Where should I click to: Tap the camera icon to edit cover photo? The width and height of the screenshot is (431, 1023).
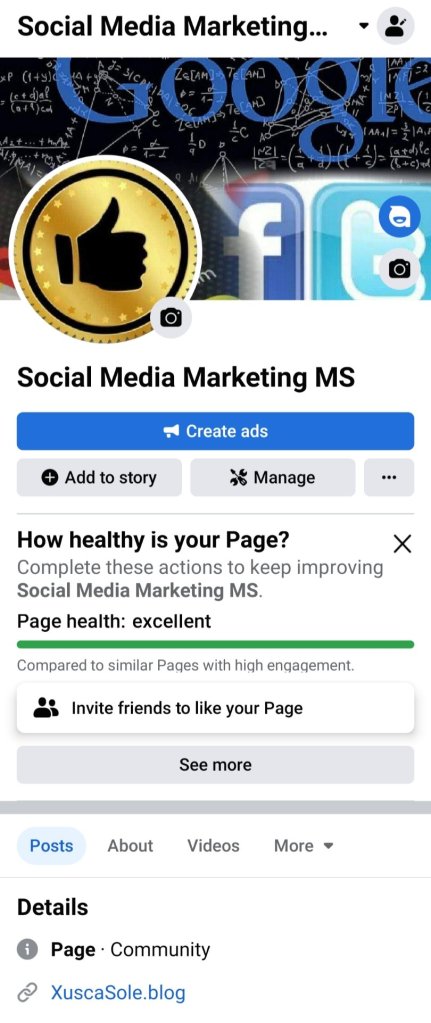click(399, 268)
